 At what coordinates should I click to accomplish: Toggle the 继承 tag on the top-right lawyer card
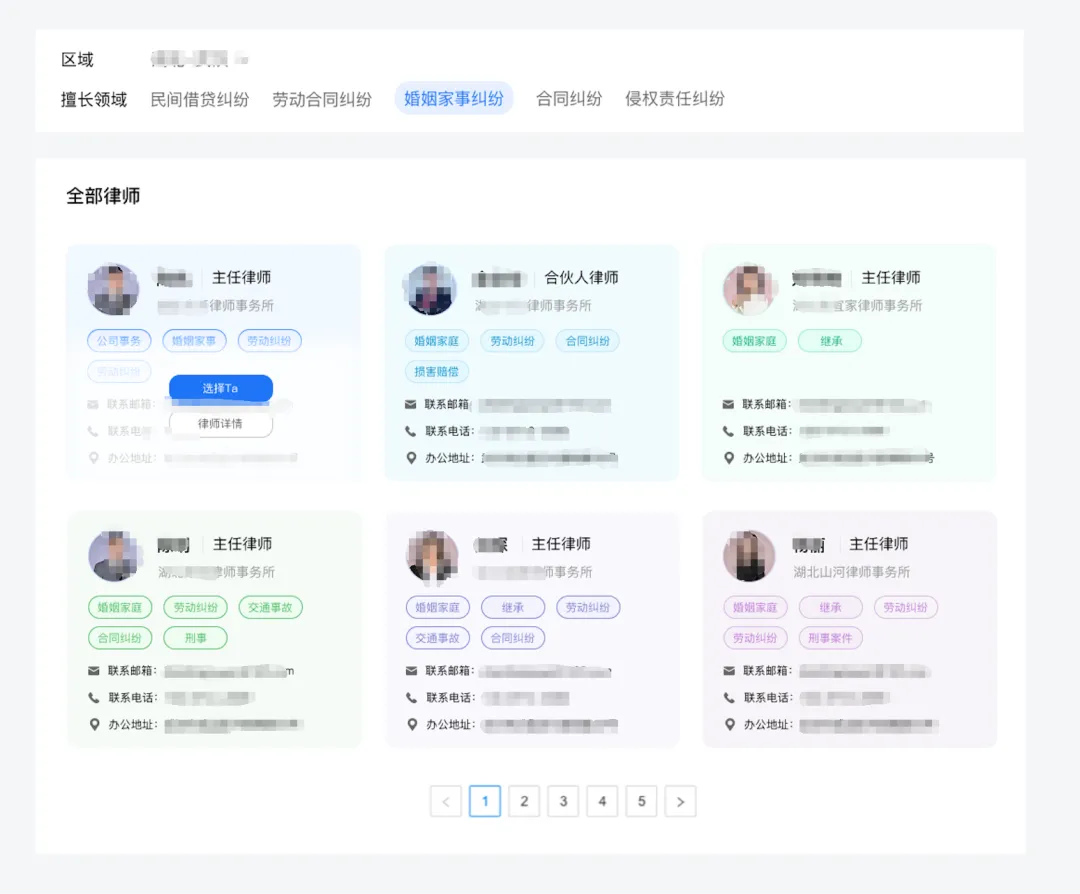[x=830, y=341]
